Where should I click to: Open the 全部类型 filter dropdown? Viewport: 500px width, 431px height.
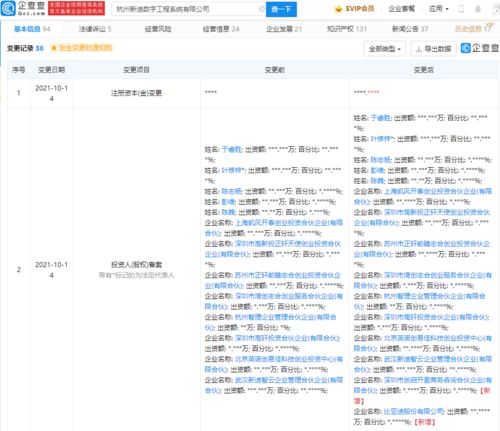coord(385,49)
